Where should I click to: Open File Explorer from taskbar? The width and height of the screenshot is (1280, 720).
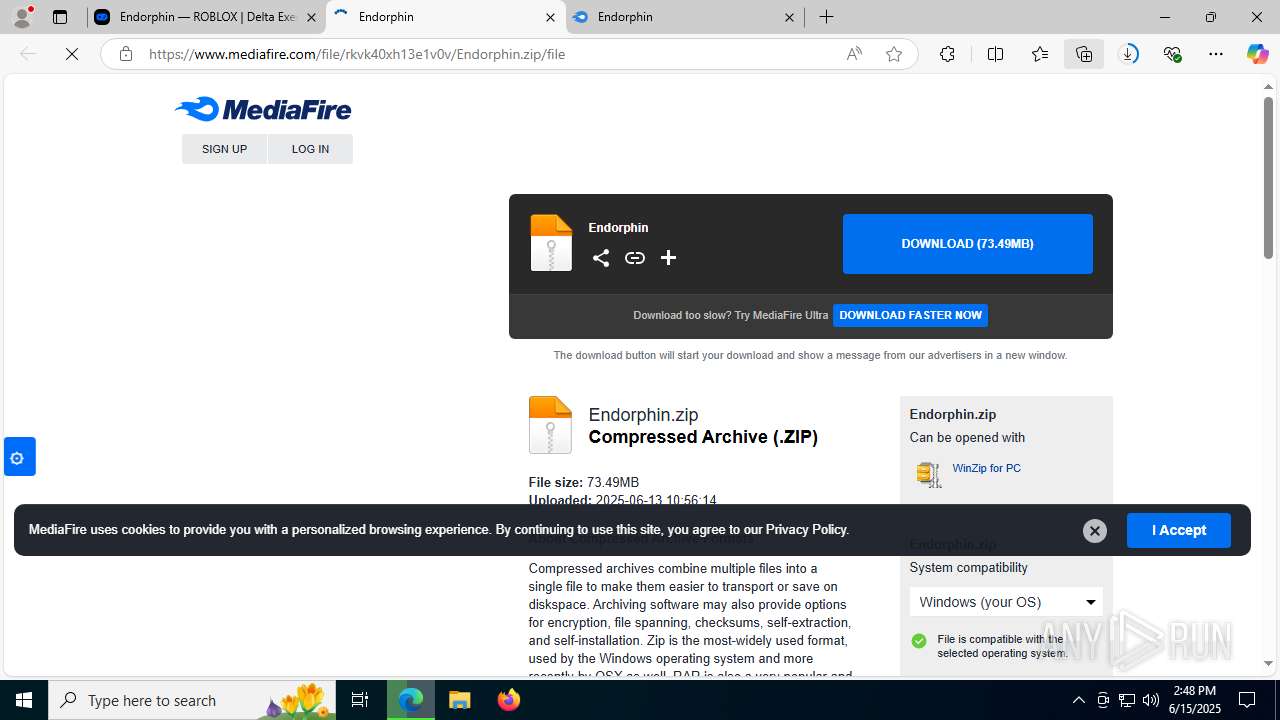pyautogui.click(x=459, y=700)
